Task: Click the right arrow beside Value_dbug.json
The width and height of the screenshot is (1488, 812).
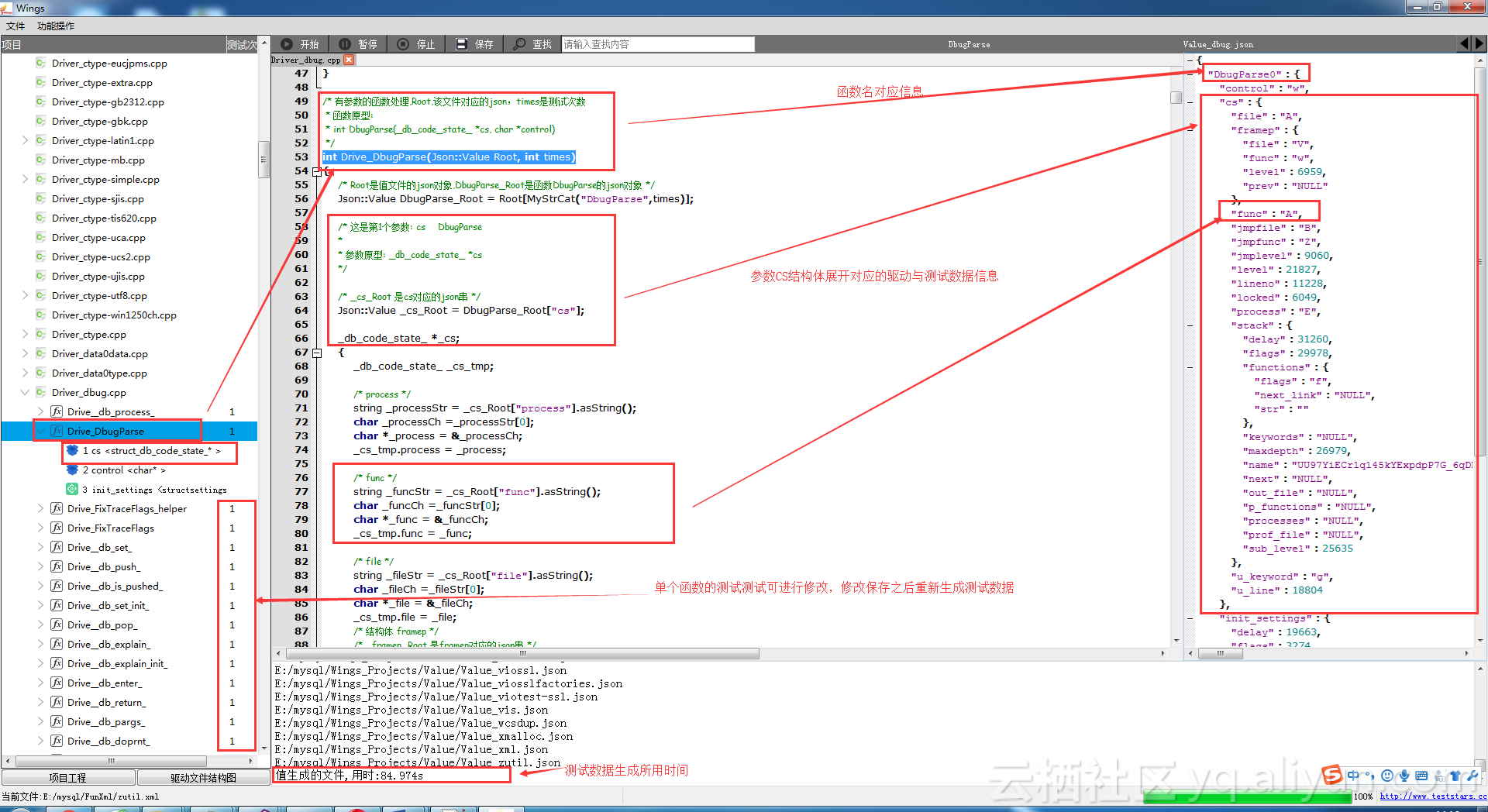Action: pyautogui.click(x=1479, y=44)
